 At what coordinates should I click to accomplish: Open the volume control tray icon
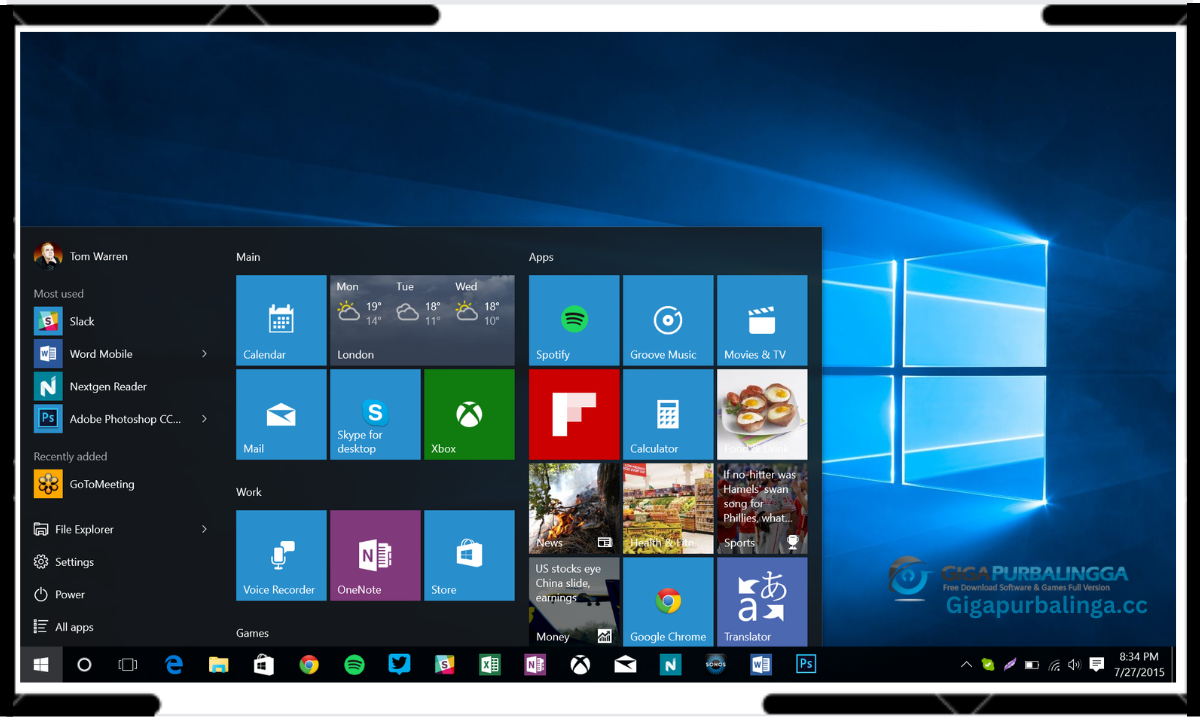point(1074,664)
